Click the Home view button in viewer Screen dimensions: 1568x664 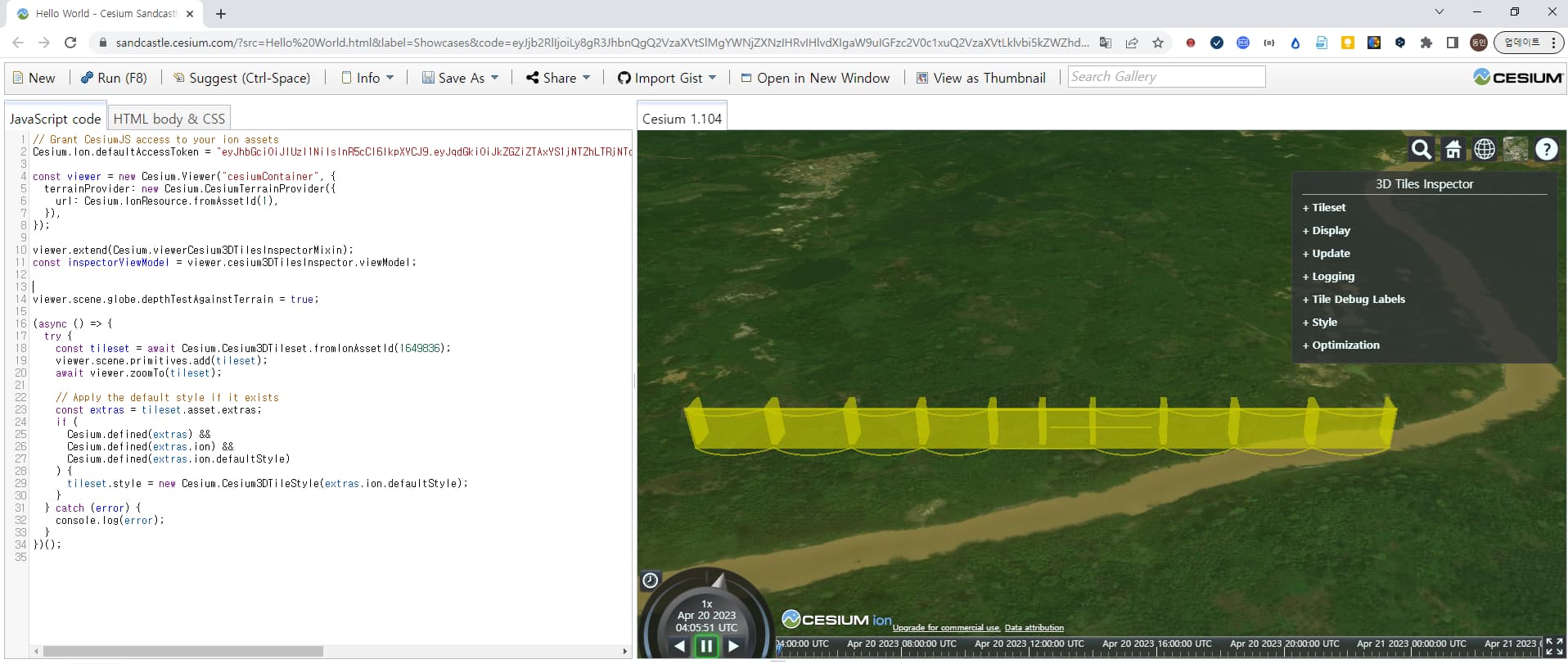tap(1453, 149)
